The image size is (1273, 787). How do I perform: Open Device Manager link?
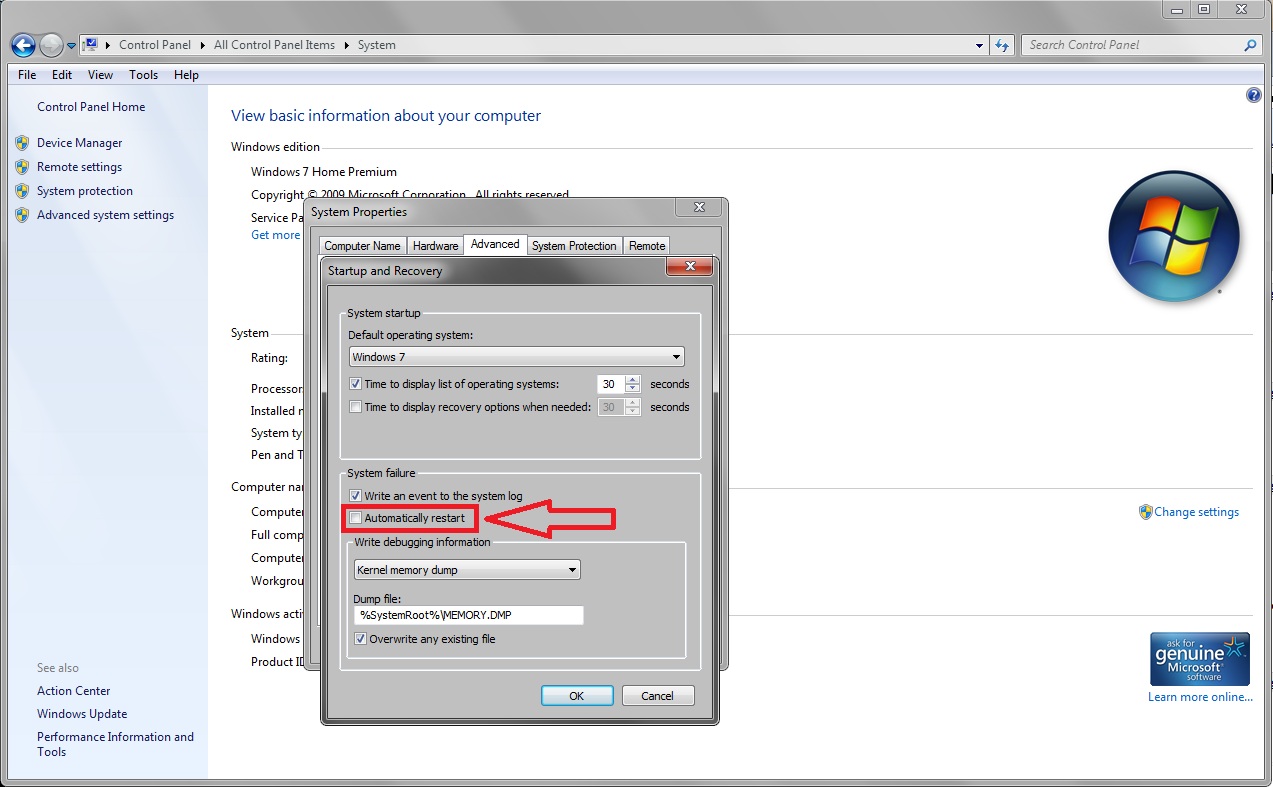(x=79, y=143)
